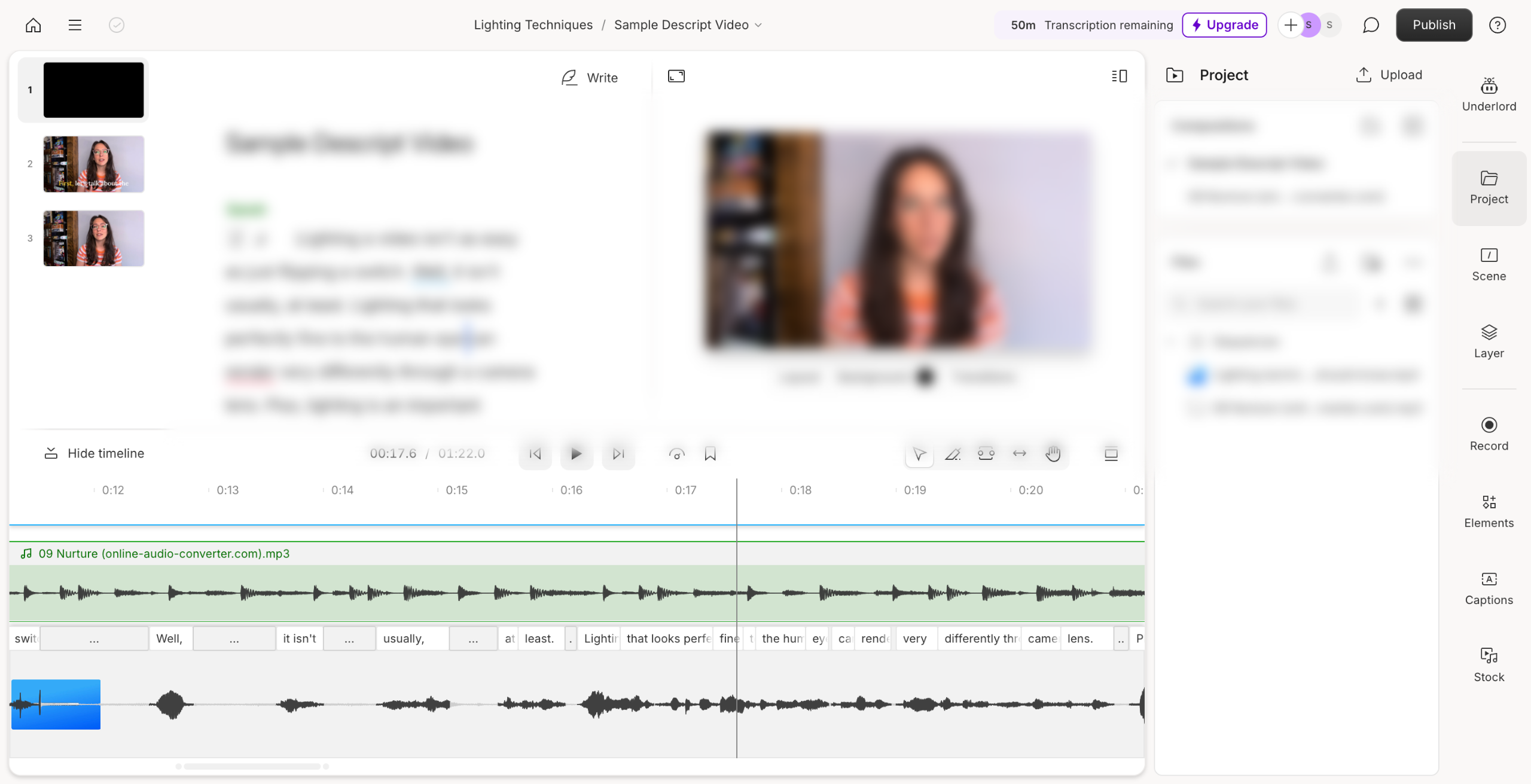Hide the timeline
Screen dimensions: 1531x784
tap(94, 453)
